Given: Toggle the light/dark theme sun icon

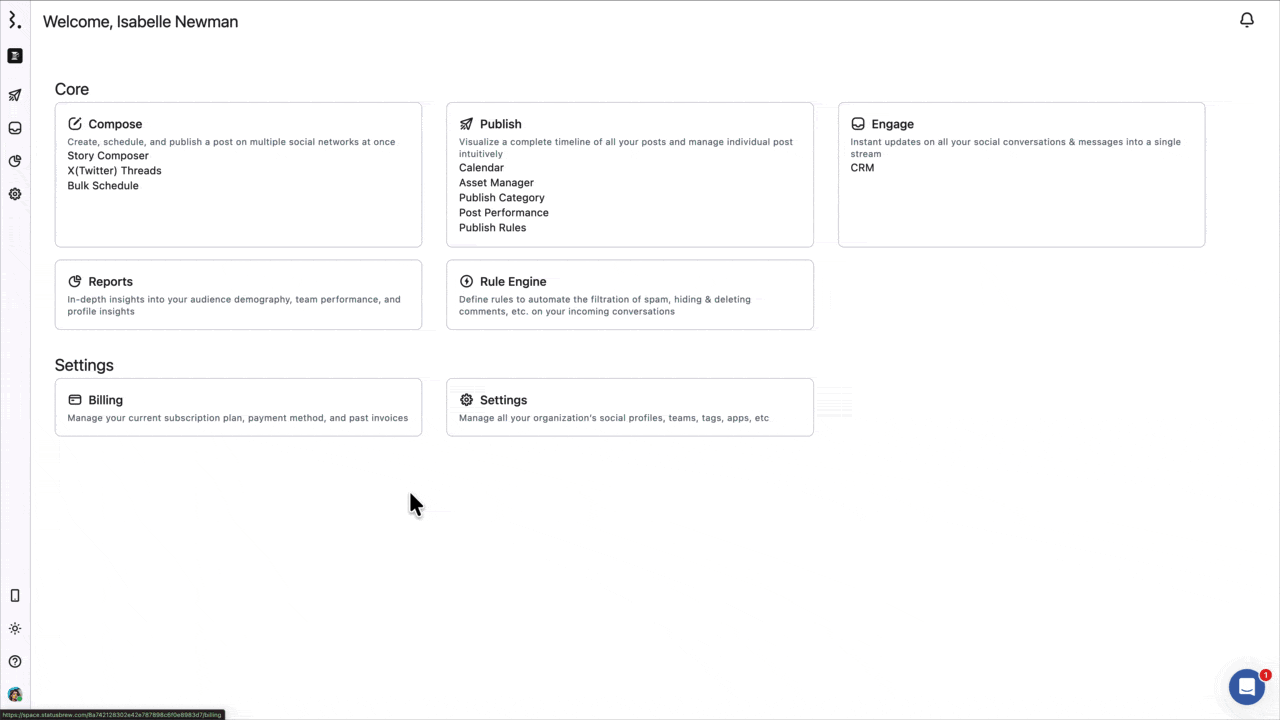Looking at the screenshot, I should point(15,629).
